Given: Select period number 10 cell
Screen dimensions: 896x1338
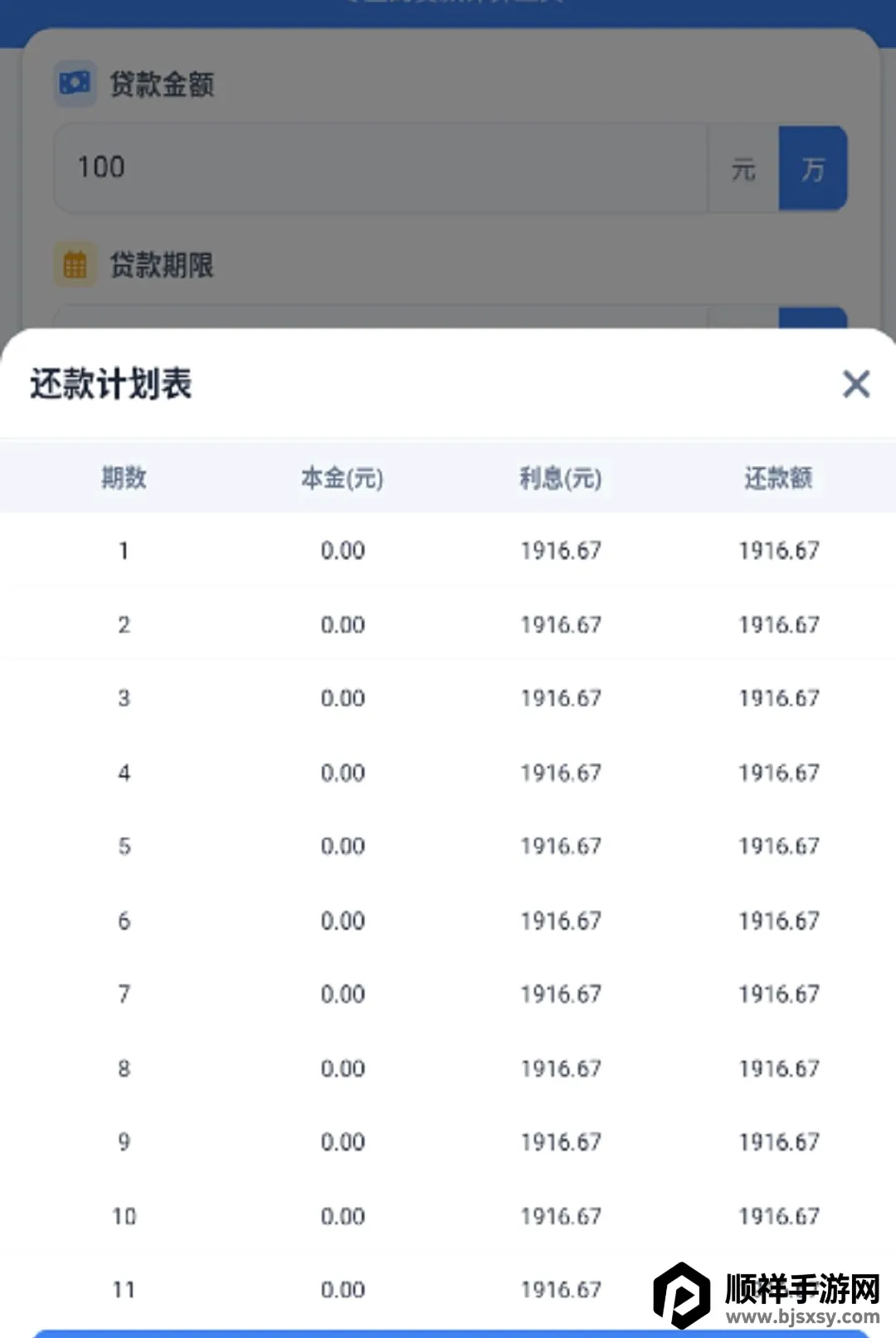Looking at the screenshot, I should tap(124, 1217).
